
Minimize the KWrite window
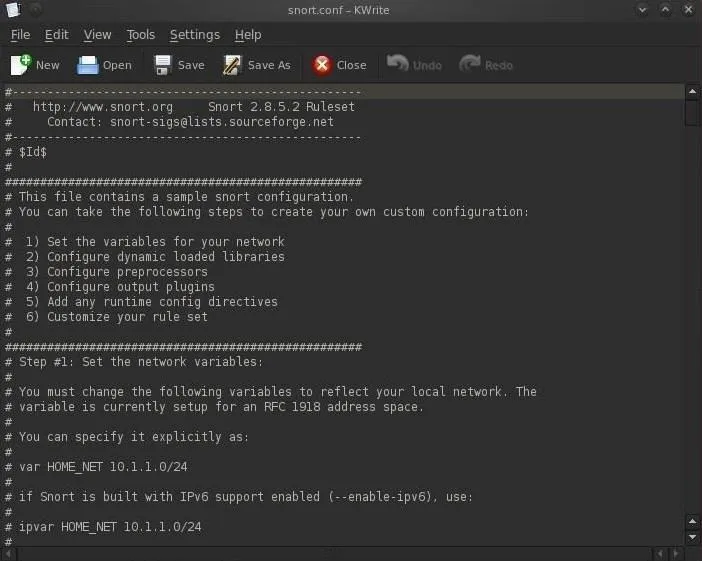(x=642, y=9)
